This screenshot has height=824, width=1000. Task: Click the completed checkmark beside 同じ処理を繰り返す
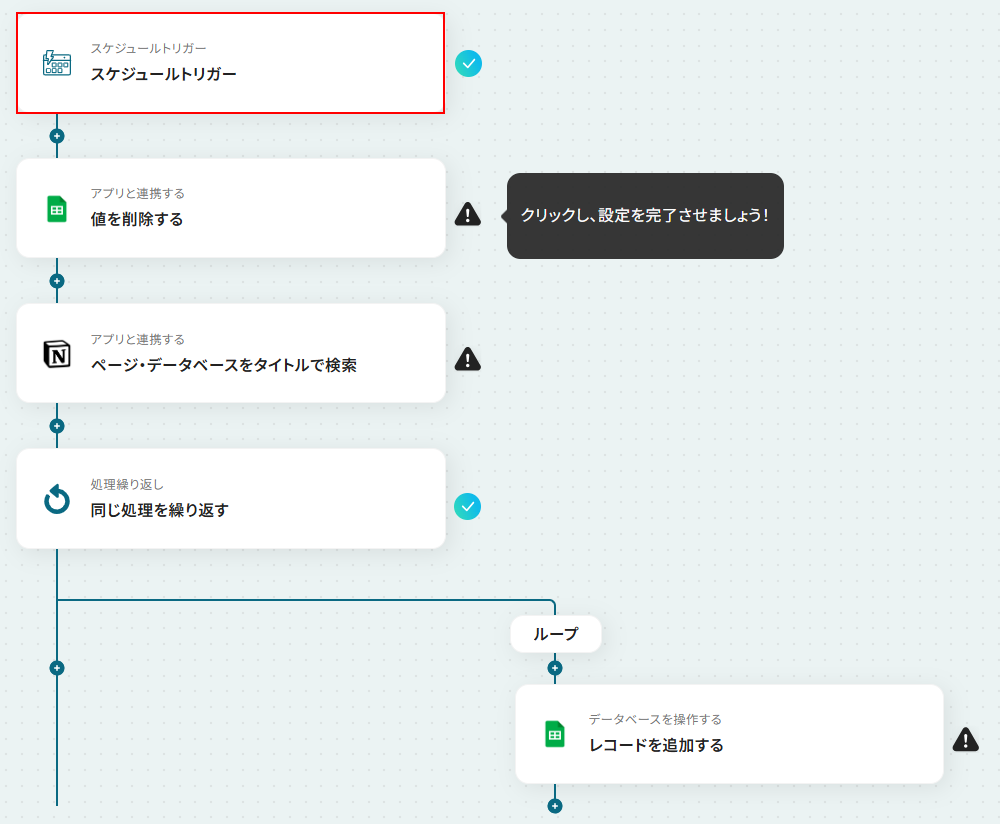[467, 506]
